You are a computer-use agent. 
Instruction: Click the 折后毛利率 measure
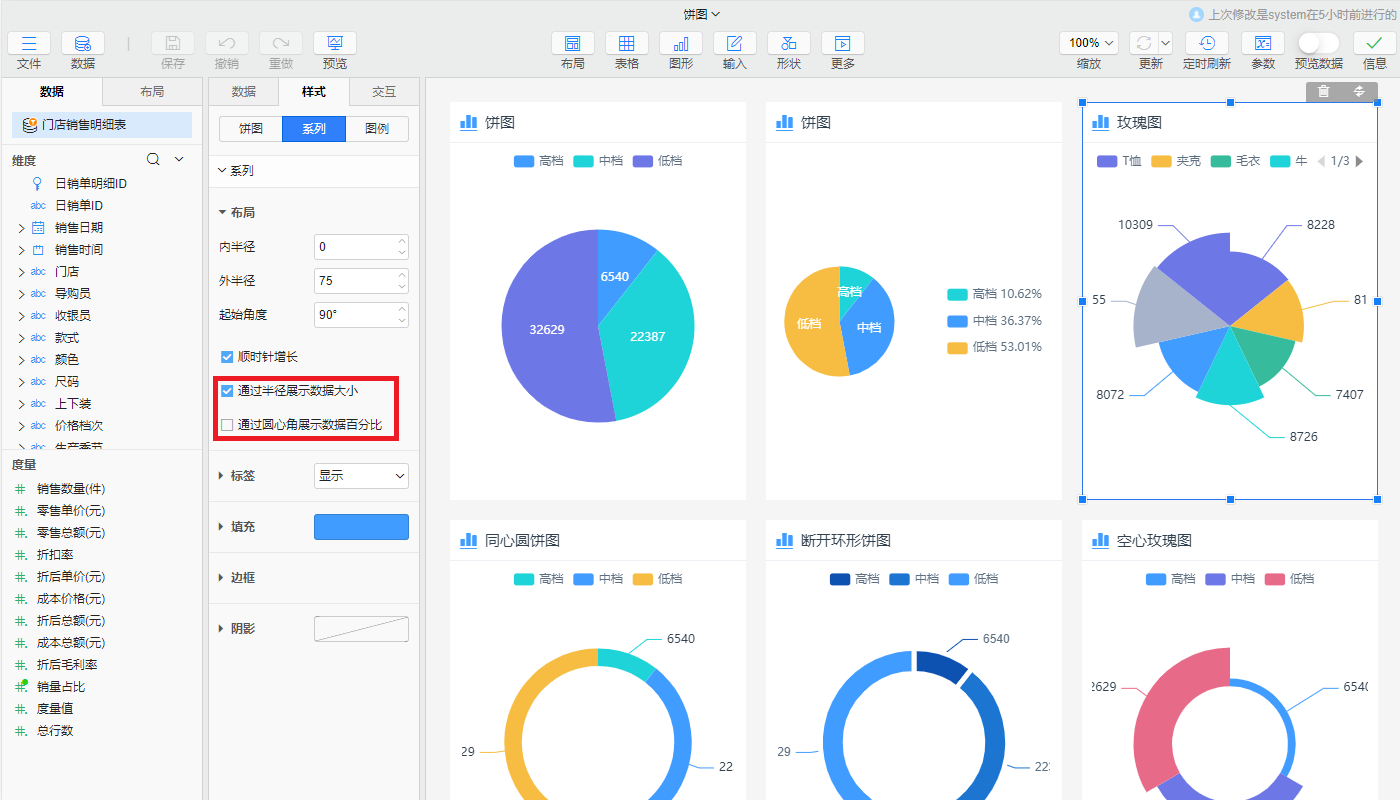[67, 665]
